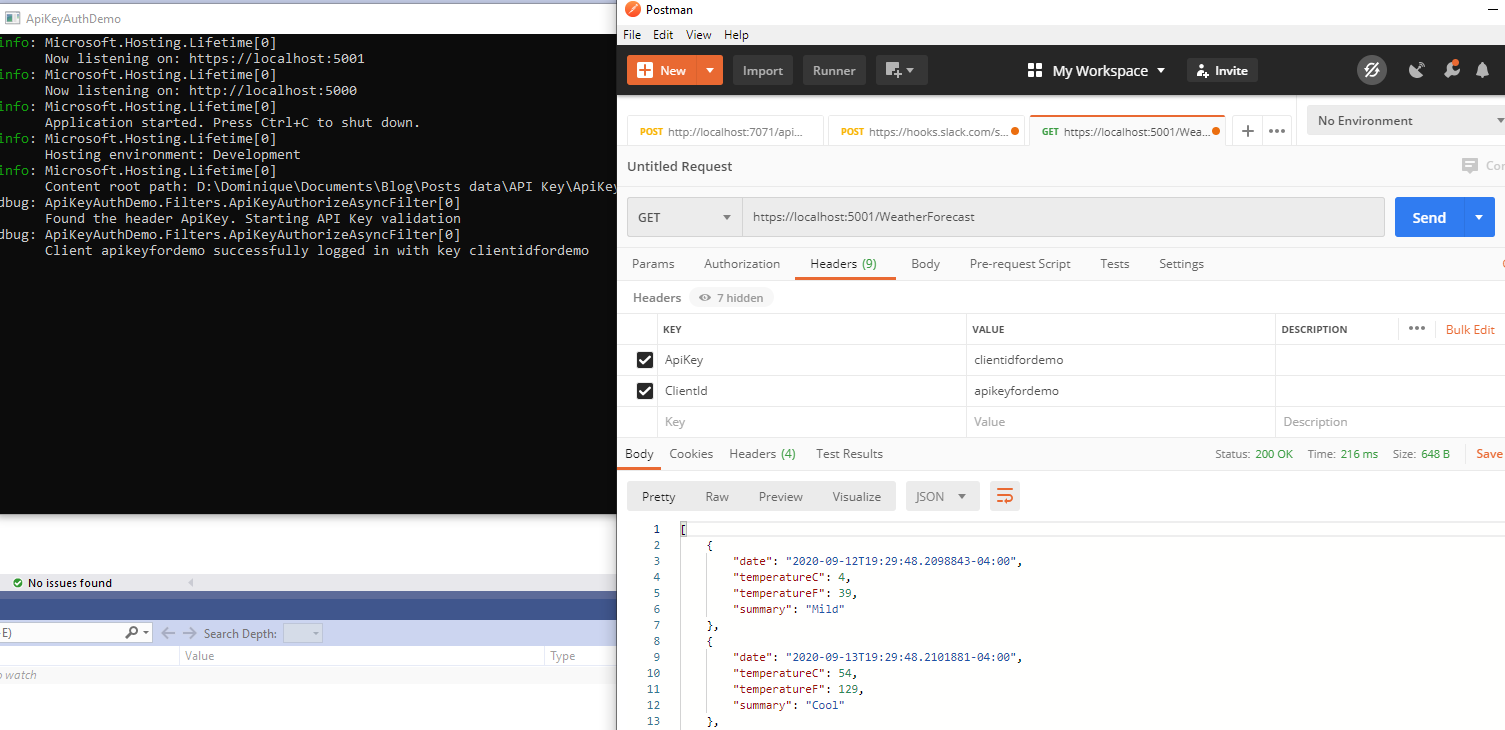The image size is (1505, 730).
Task: Click the green No issues found check icon
Action: [x=17, y=583]
